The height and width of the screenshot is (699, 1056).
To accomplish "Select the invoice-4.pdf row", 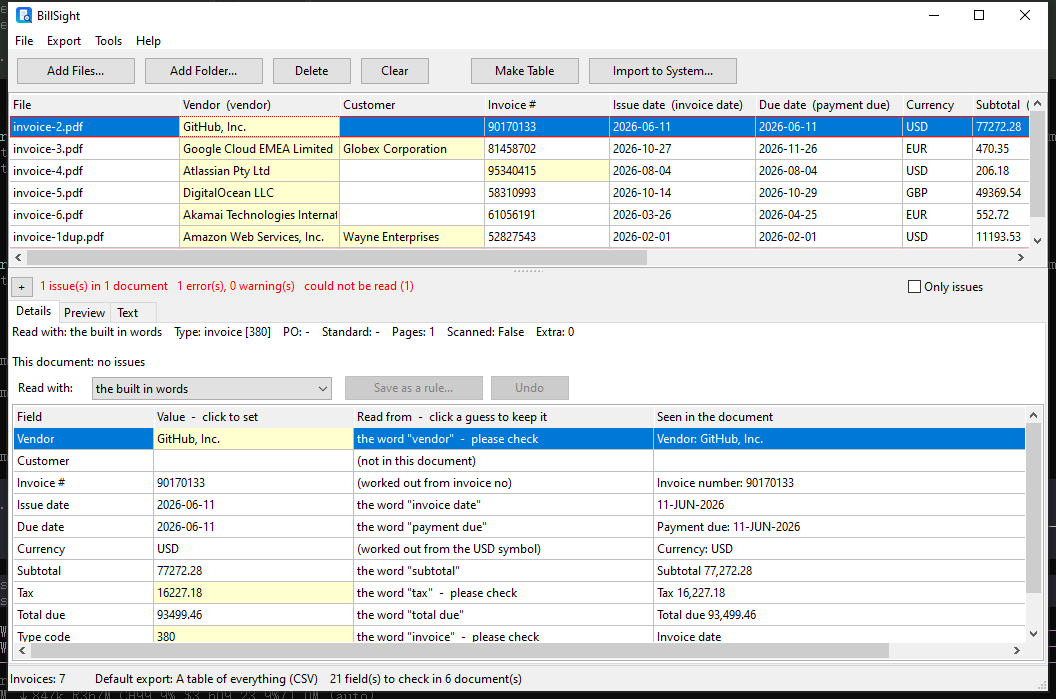I will tap(519, 171).
